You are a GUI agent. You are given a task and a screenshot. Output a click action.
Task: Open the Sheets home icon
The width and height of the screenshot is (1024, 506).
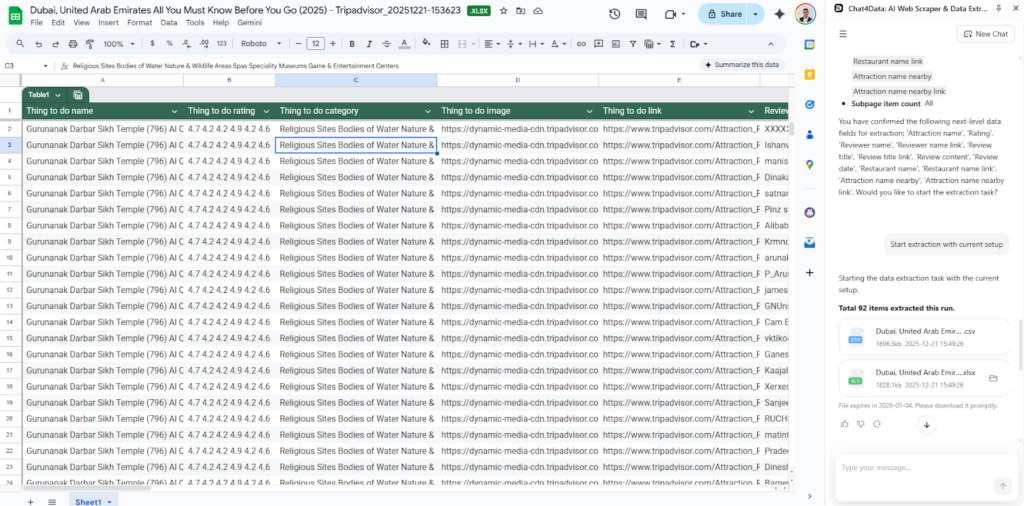15,16
